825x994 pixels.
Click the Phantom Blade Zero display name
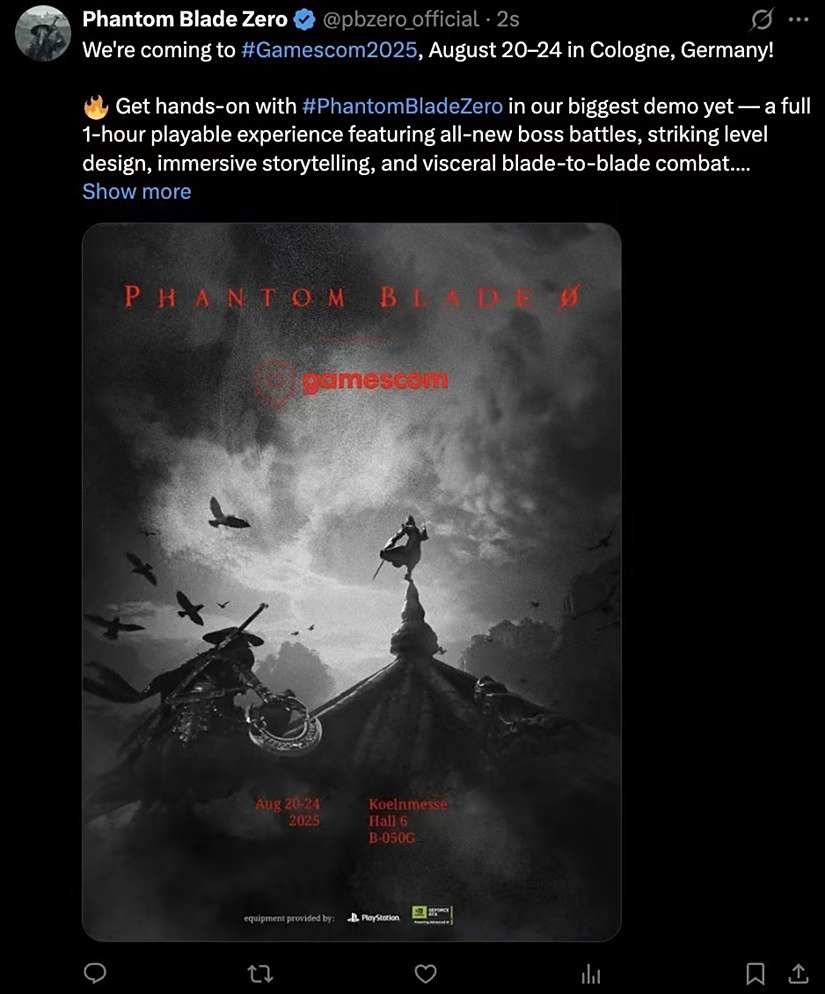185,20
